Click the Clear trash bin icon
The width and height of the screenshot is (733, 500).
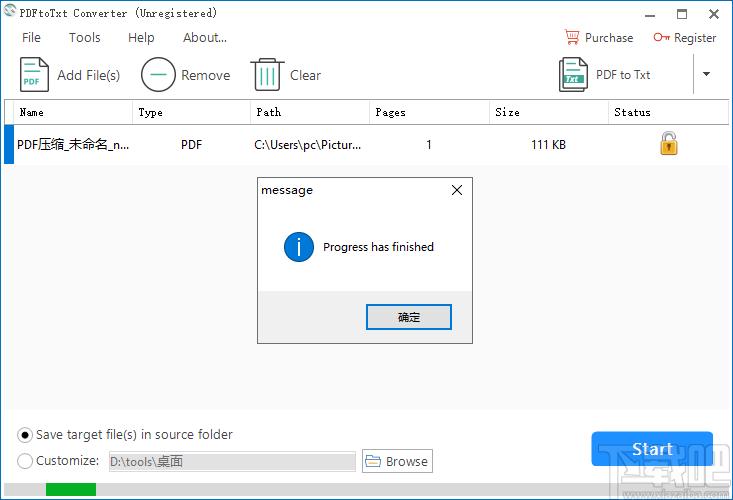coord(267,74)
